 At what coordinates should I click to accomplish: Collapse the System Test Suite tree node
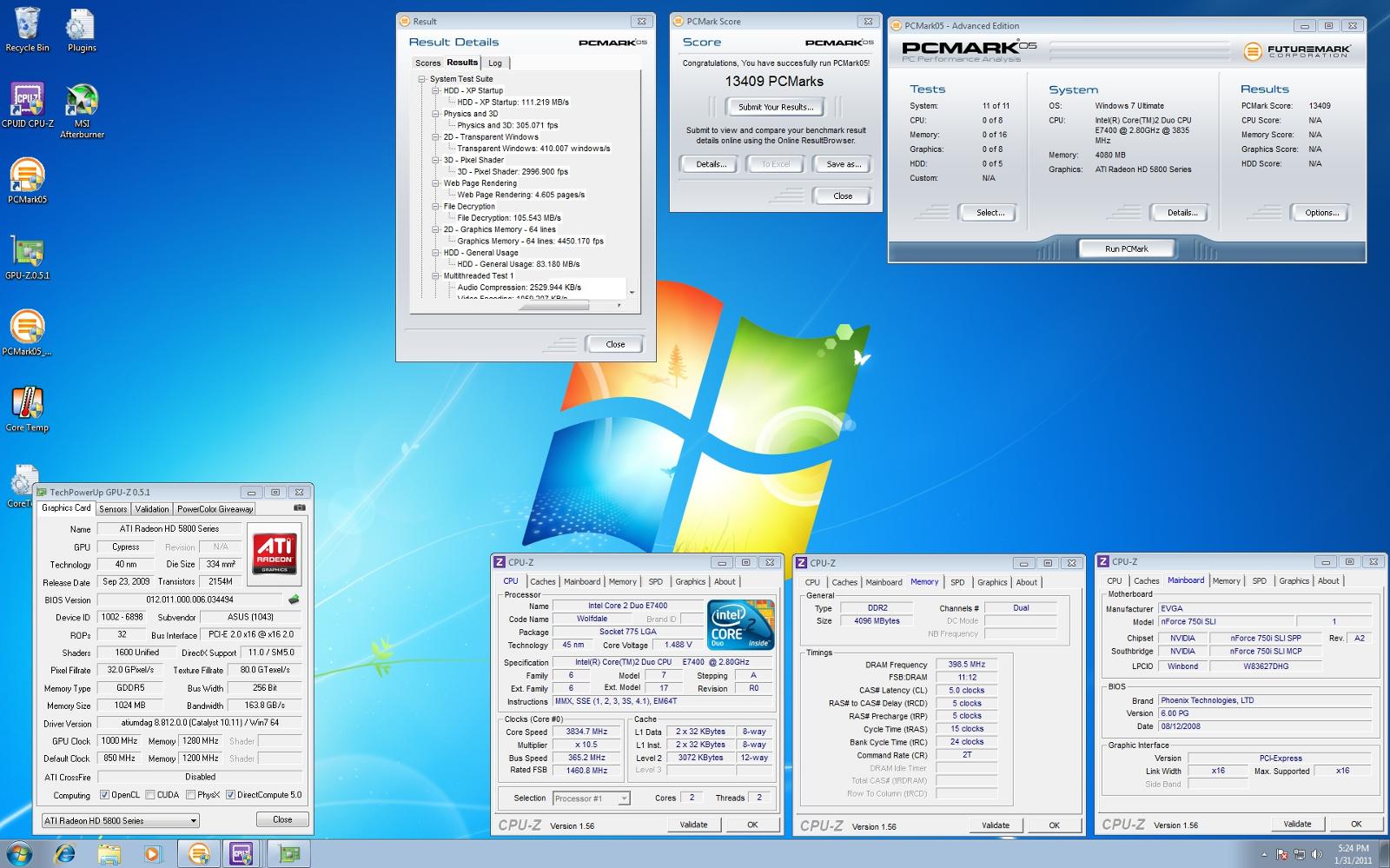click(x=422, y=79)
